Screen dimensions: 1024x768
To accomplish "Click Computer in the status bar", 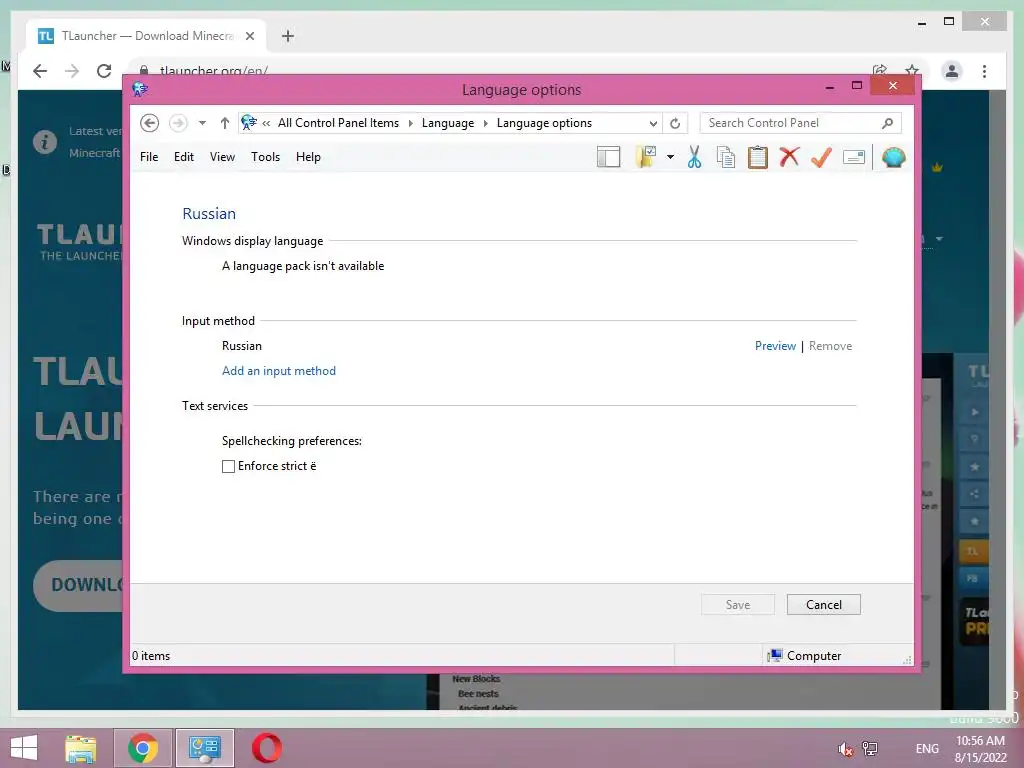I will pos(805,656).
